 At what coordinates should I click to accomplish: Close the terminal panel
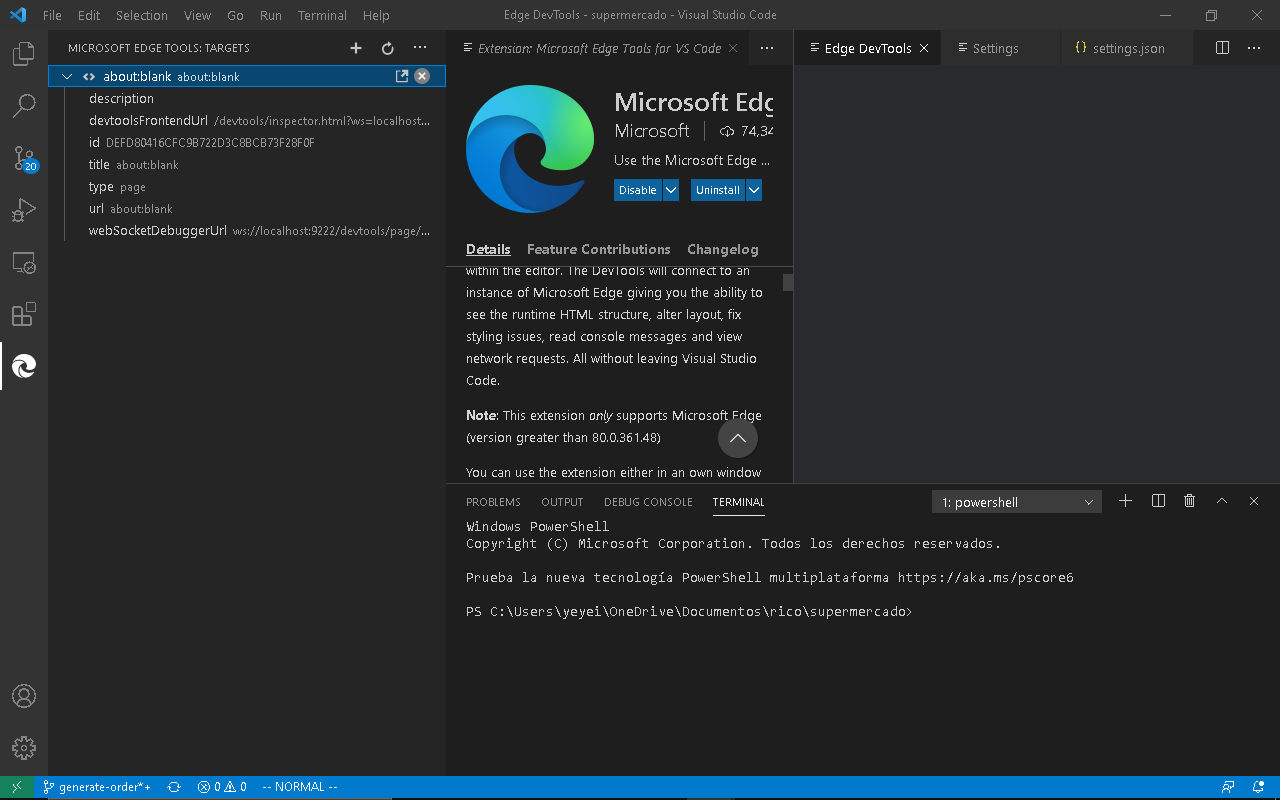click(1254, 501)
